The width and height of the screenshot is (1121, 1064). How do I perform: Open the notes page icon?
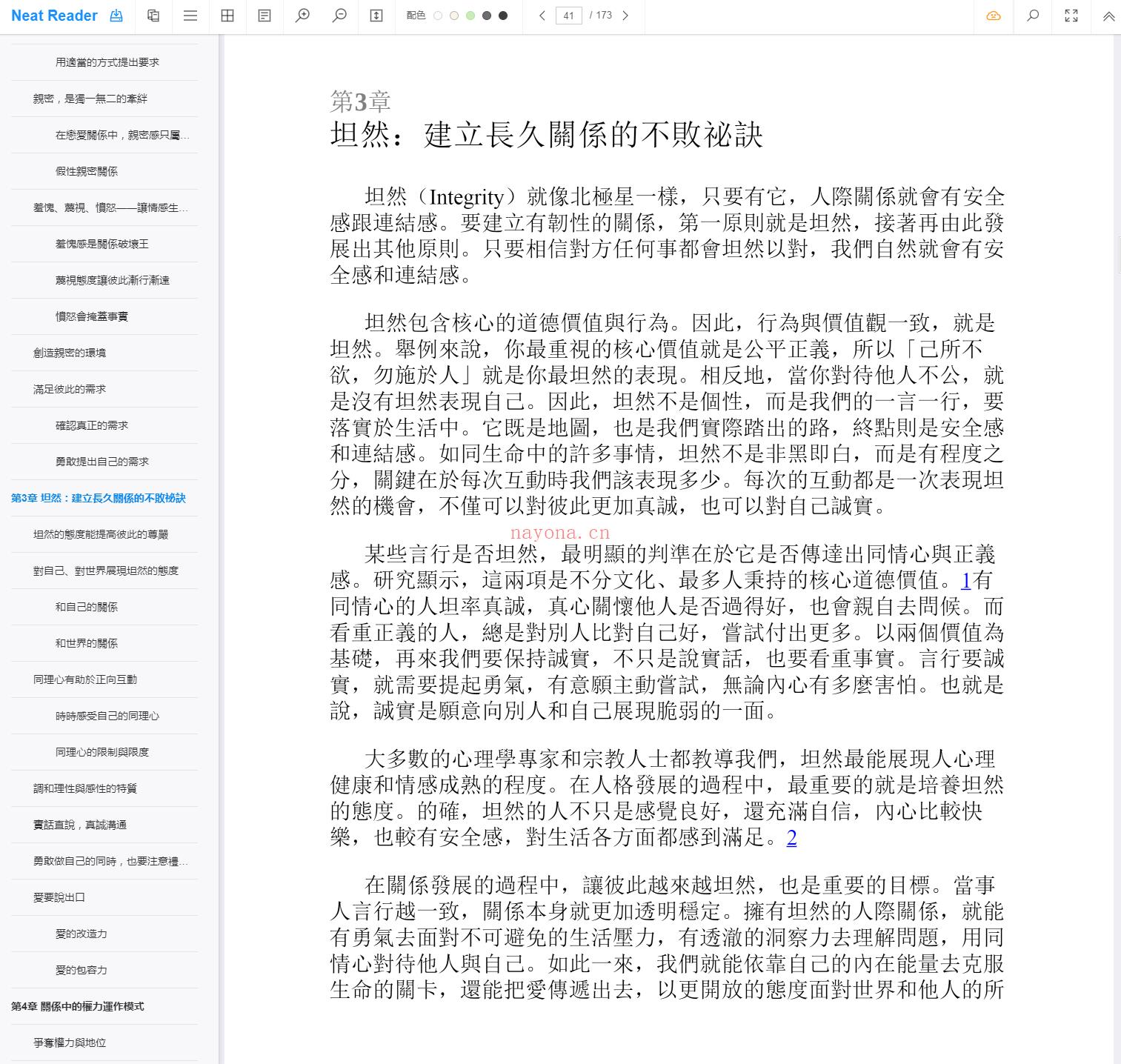(x=265, y=16)
